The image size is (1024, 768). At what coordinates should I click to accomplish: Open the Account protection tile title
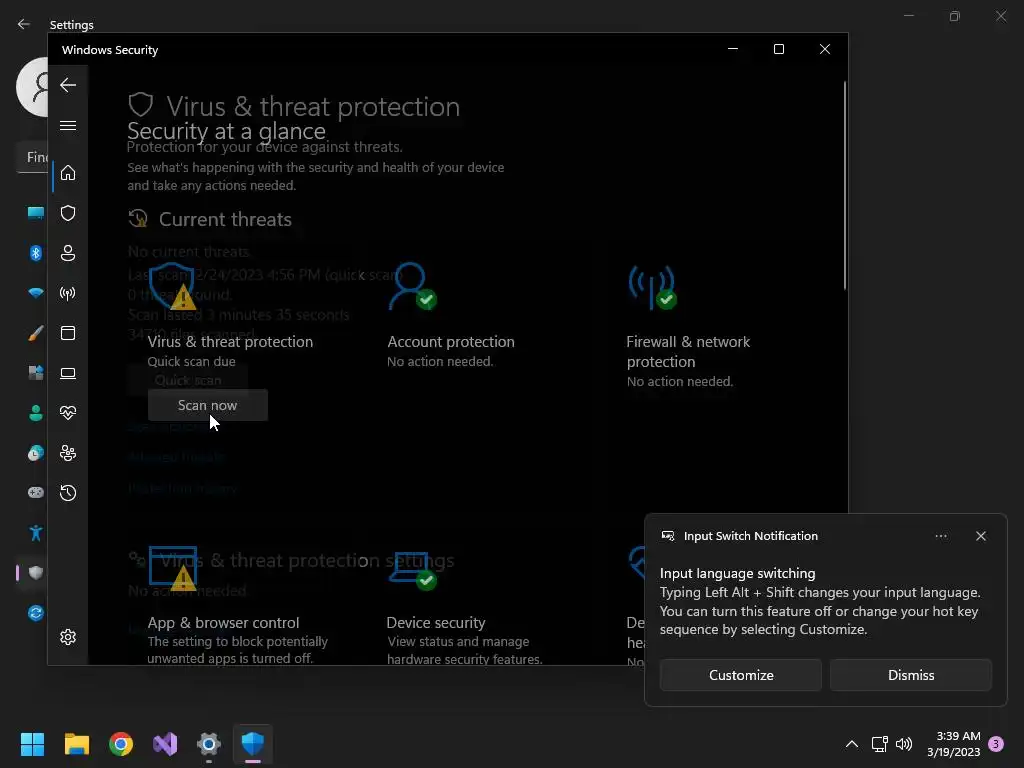pos(451,342)
